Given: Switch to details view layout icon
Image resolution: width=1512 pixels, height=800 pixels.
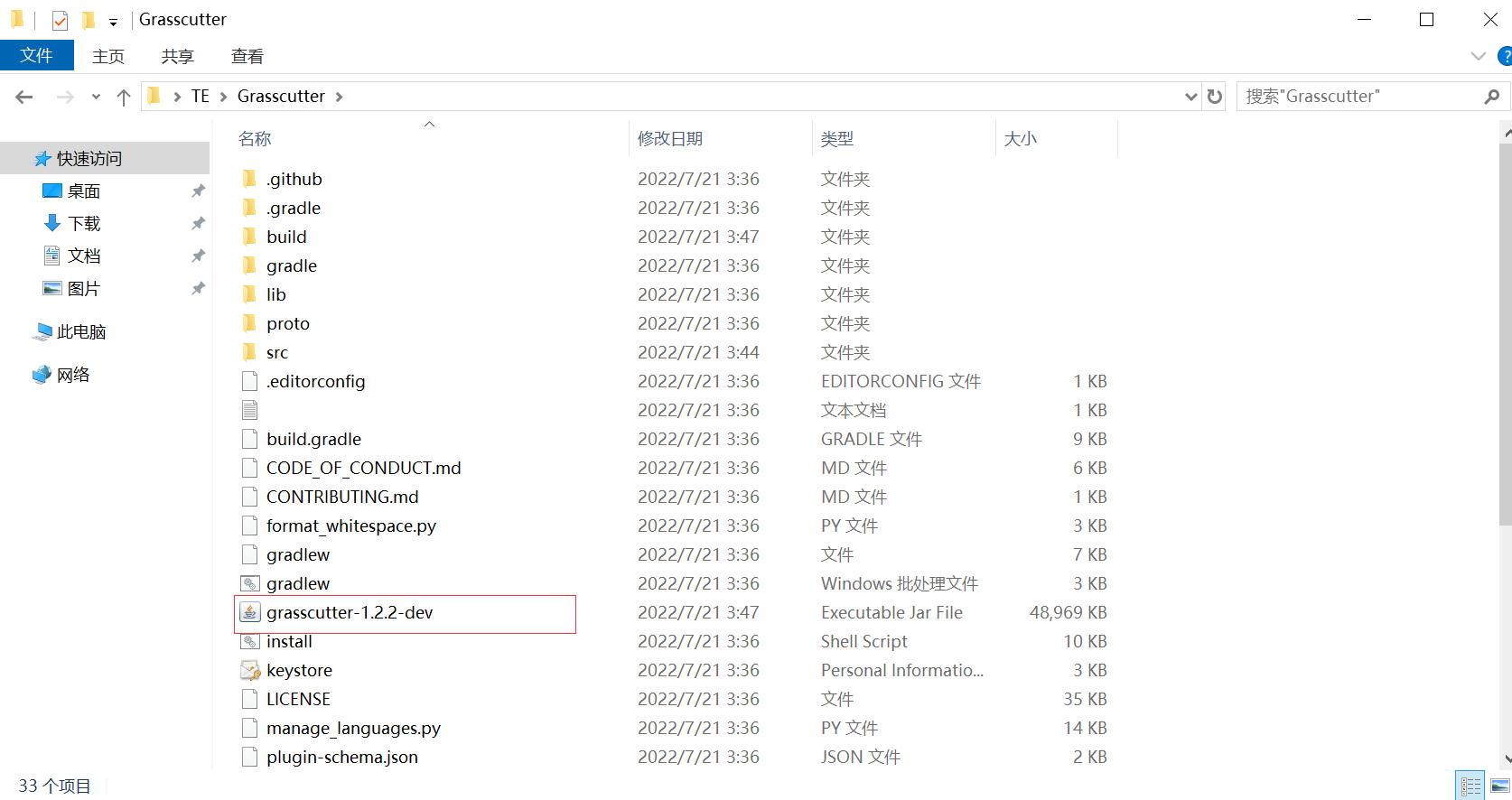Looking at the screenshot, I should 1470,786.
